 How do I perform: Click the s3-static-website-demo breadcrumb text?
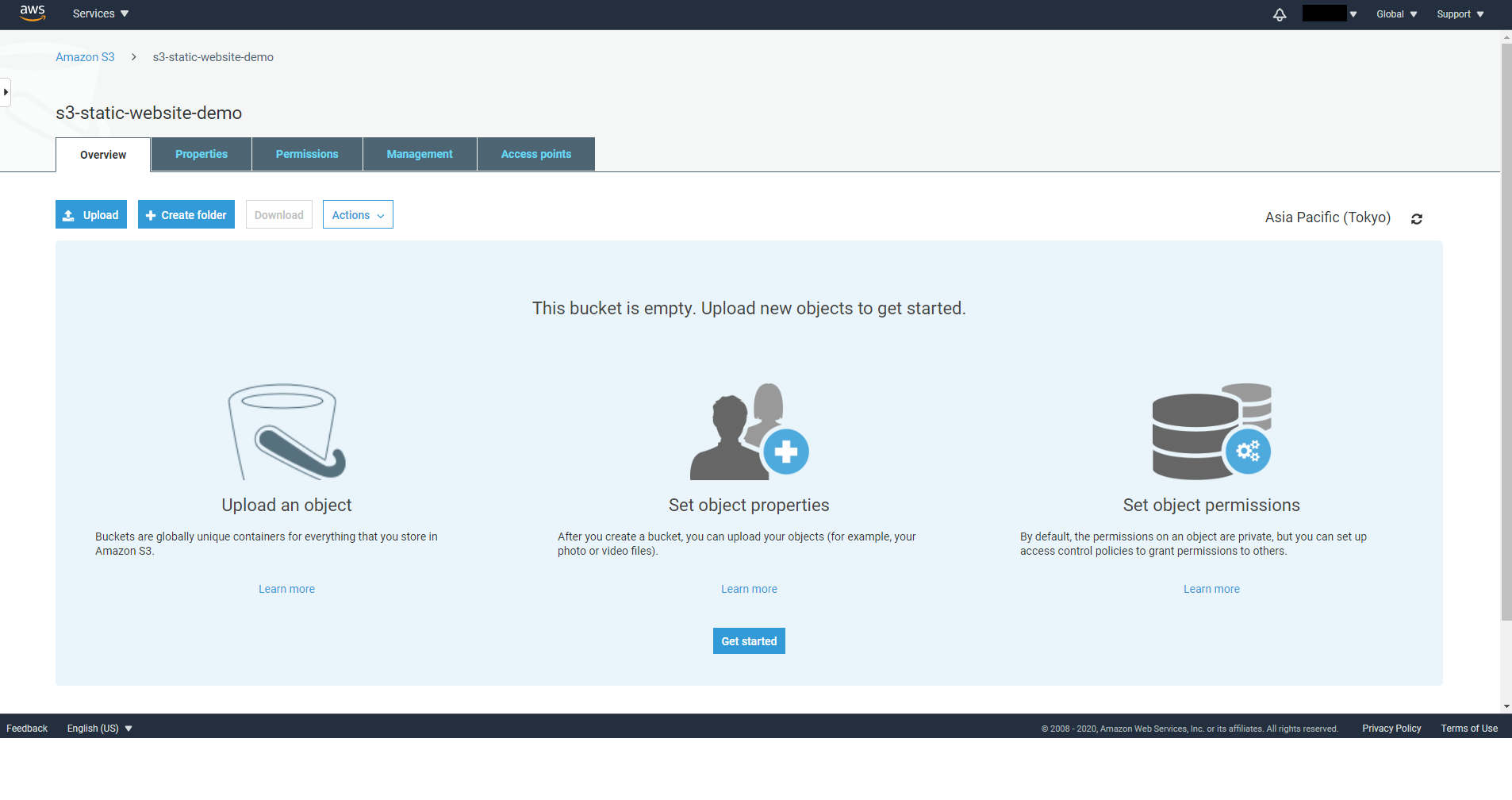213,57
